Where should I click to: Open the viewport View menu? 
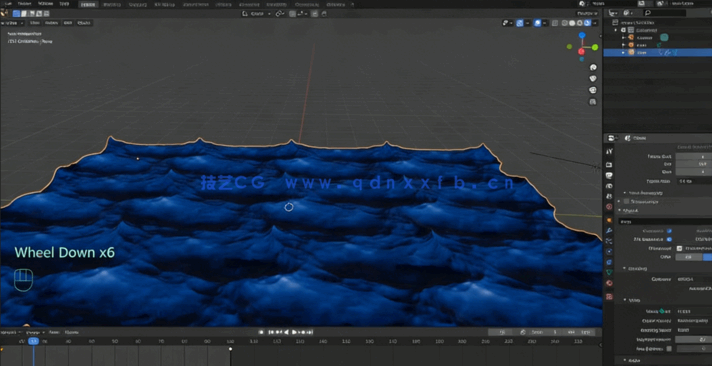pyautogui.click(x=35, y=23)
